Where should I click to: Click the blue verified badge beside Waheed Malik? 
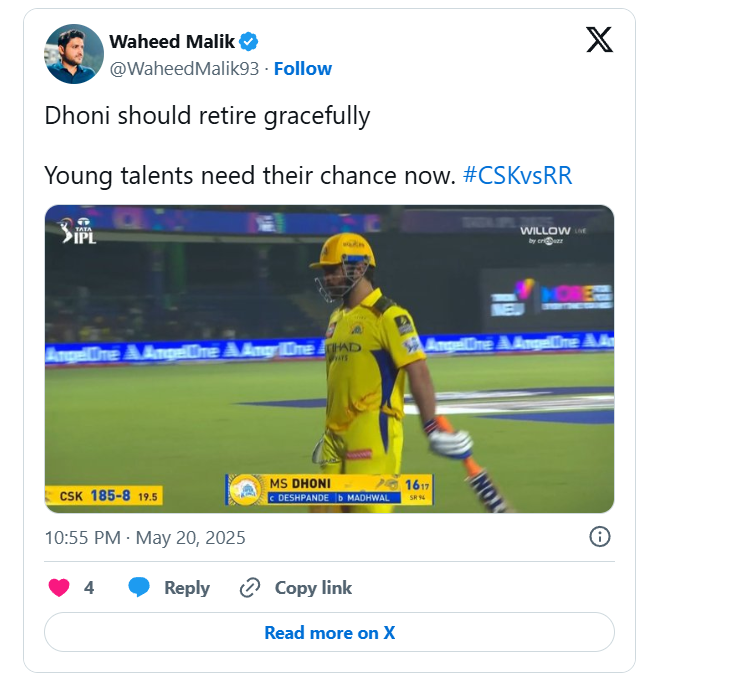click(249, 41)
